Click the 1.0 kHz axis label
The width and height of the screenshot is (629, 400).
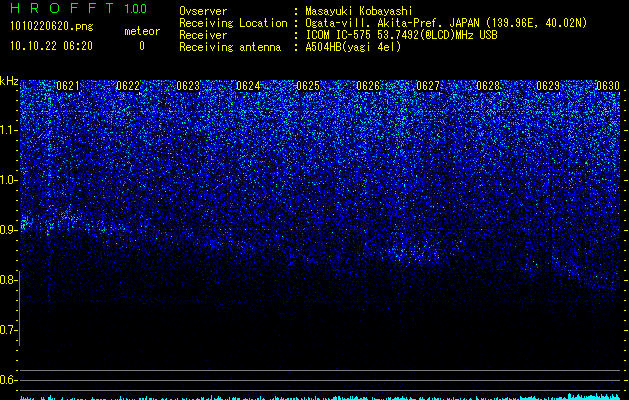click(x=8, y=180)
